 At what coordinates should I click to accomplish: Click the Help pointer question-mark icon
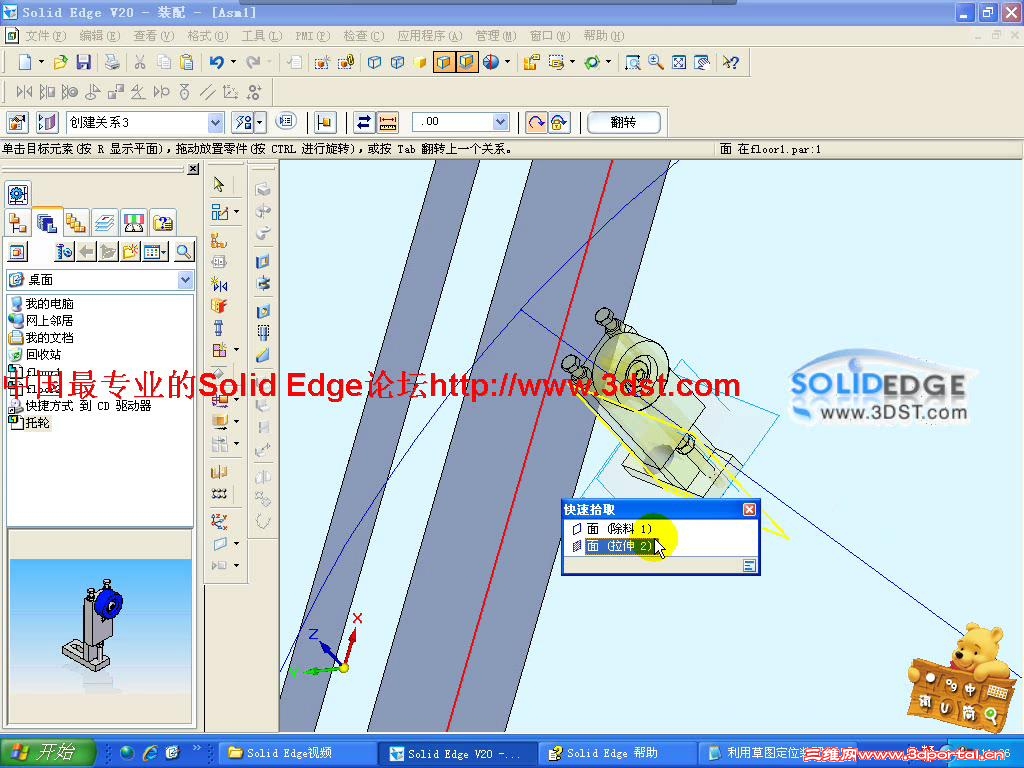click(731, 62)
